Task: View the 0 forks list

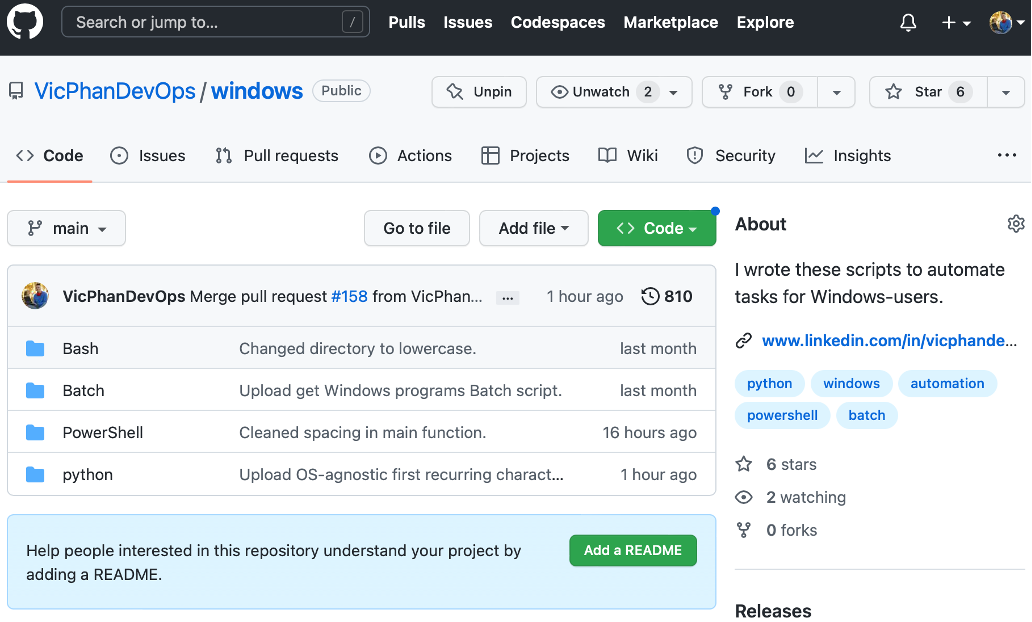Action: tap(776, 531)
